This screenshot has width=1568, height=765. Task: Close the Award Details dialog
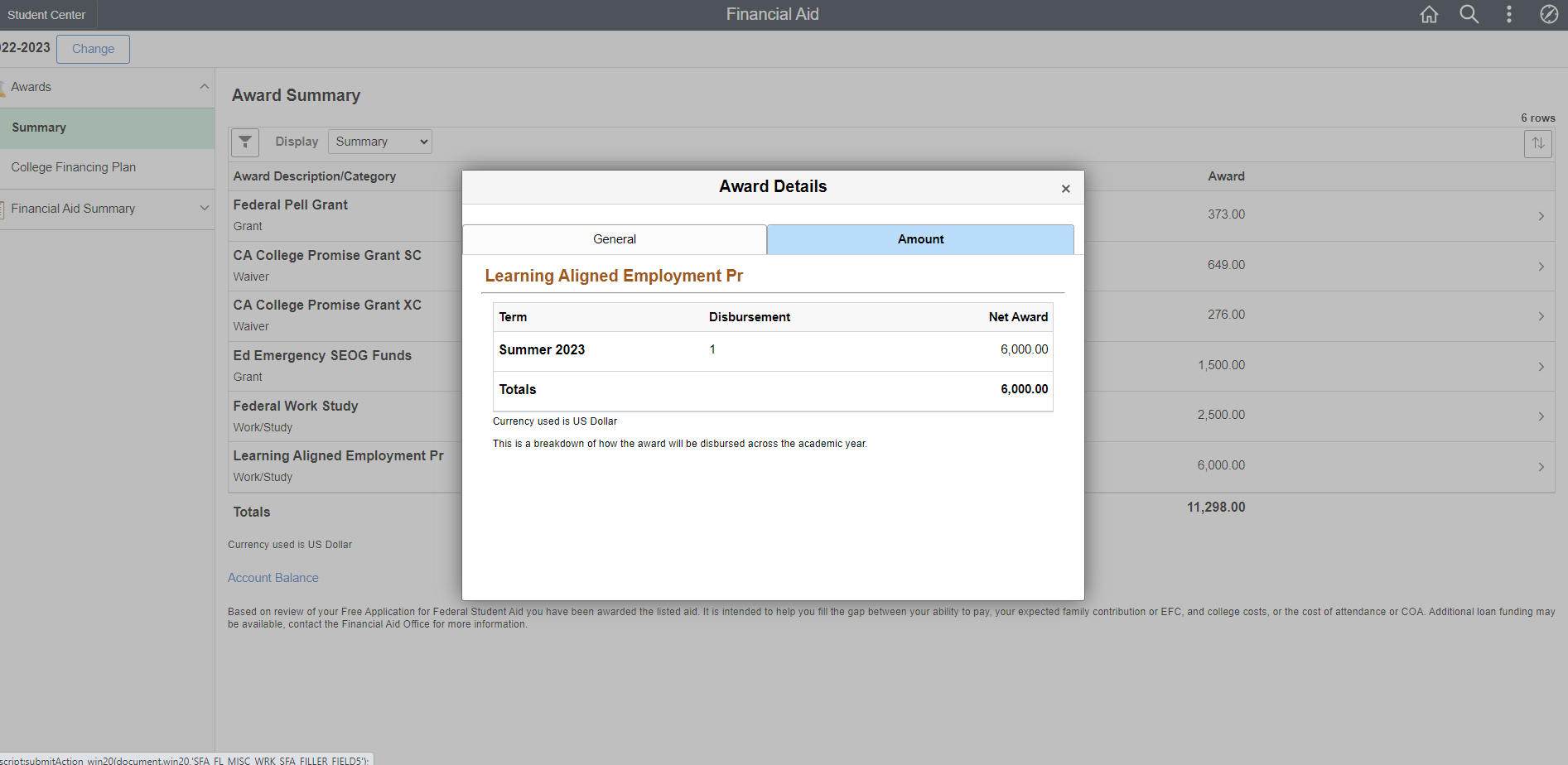click(x=1065, y=189)
